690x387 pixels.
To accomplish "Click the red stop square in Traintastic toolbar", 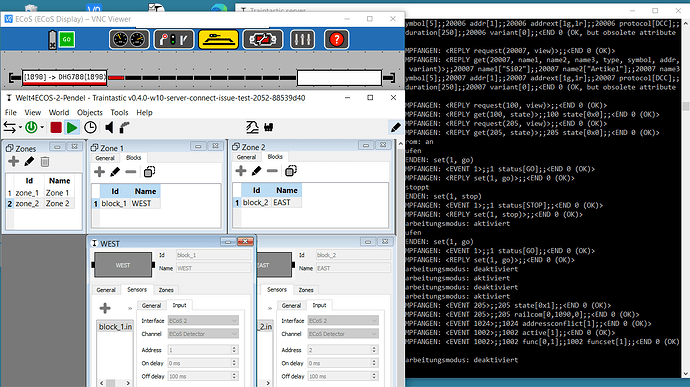I will (x=56, y=128).
